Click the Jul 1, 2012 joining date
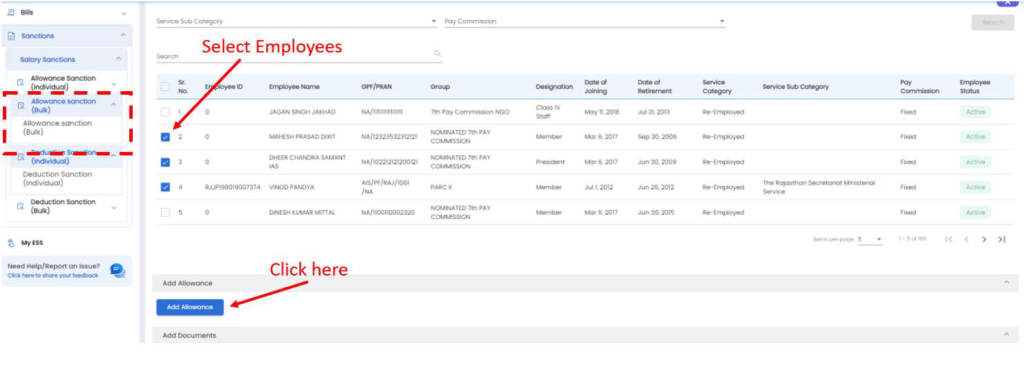1024x366 pixels. [x=598, y=188]
